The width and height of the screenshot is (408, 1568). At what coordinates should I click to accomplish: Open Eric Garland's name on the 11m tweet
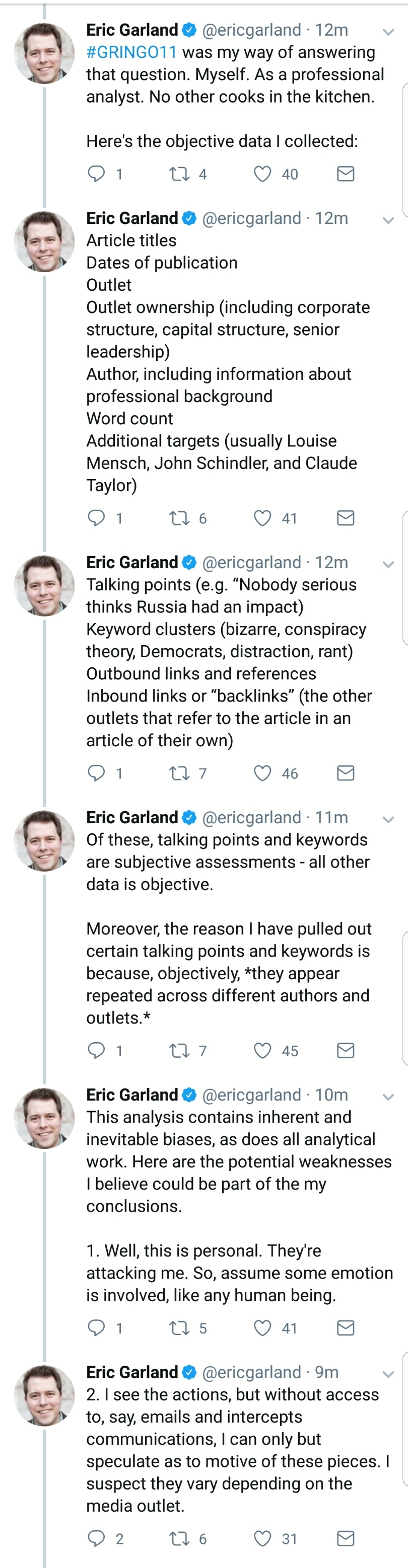coord(132,818)
